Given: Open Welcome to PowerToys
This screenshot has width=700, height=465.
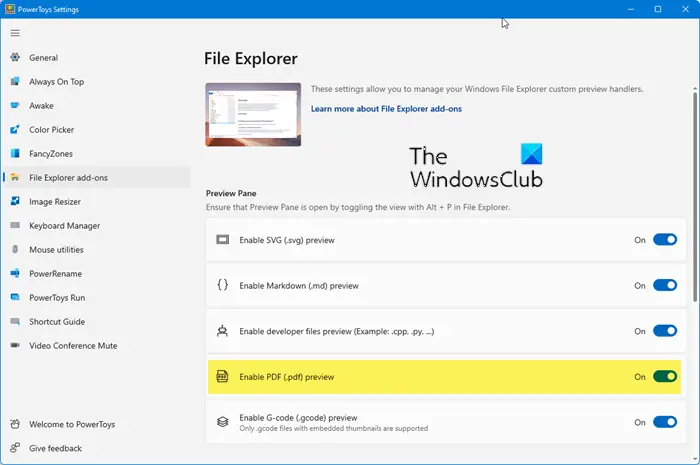Looking at the screenshot, I should tap(96, 424).
